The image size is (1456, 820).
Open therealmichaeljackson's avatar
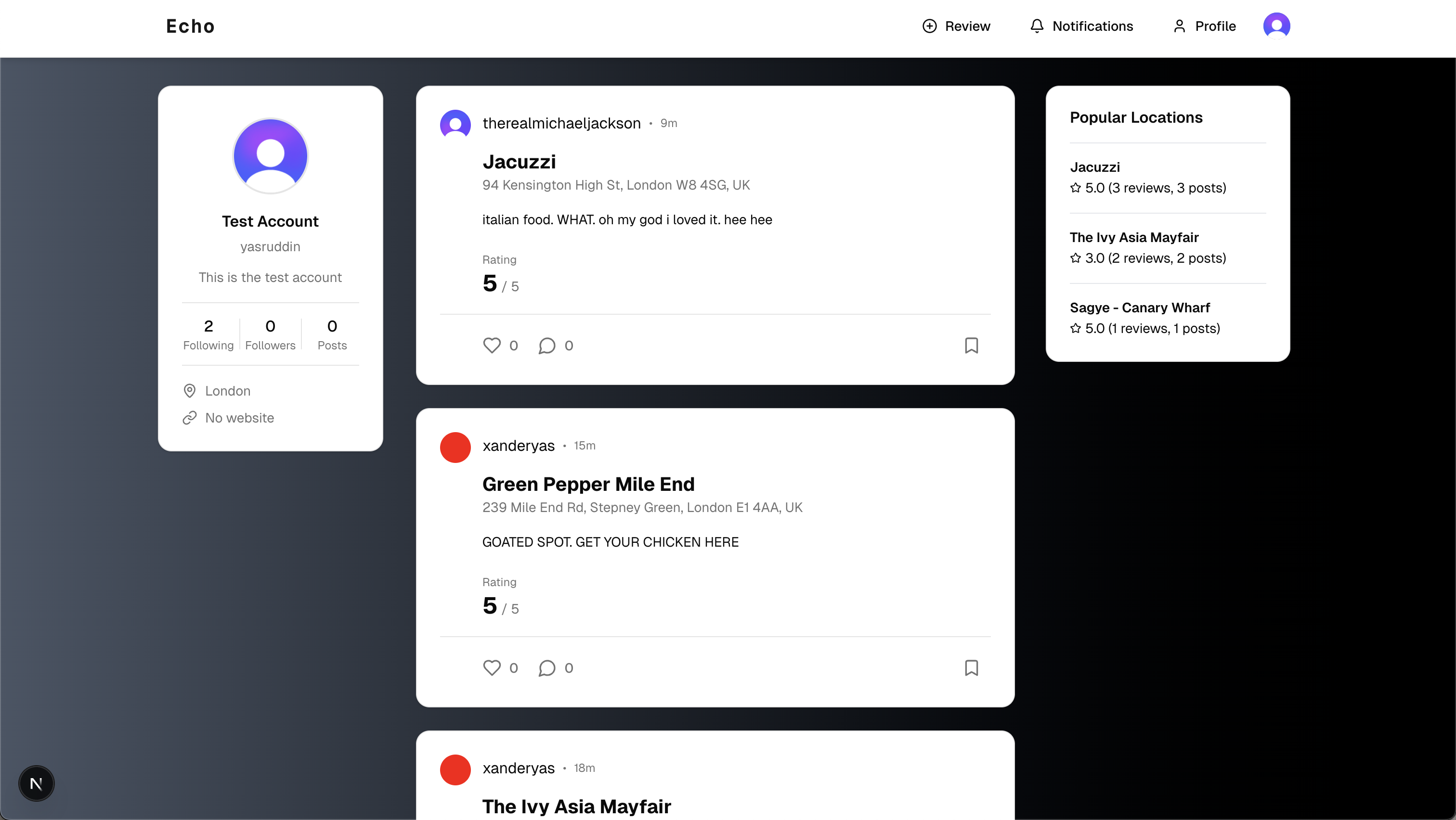coord(455,124)
